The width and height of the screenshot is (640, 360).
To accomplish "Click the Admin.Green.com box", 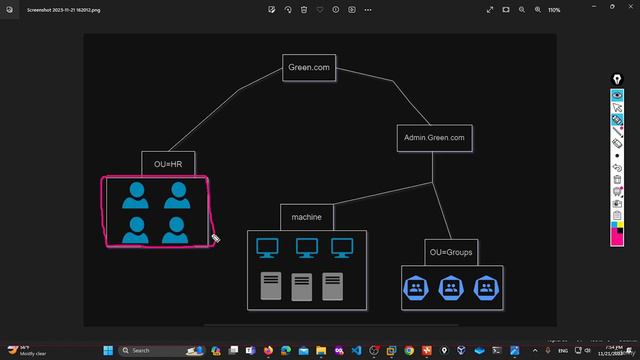I will [434, 138].
